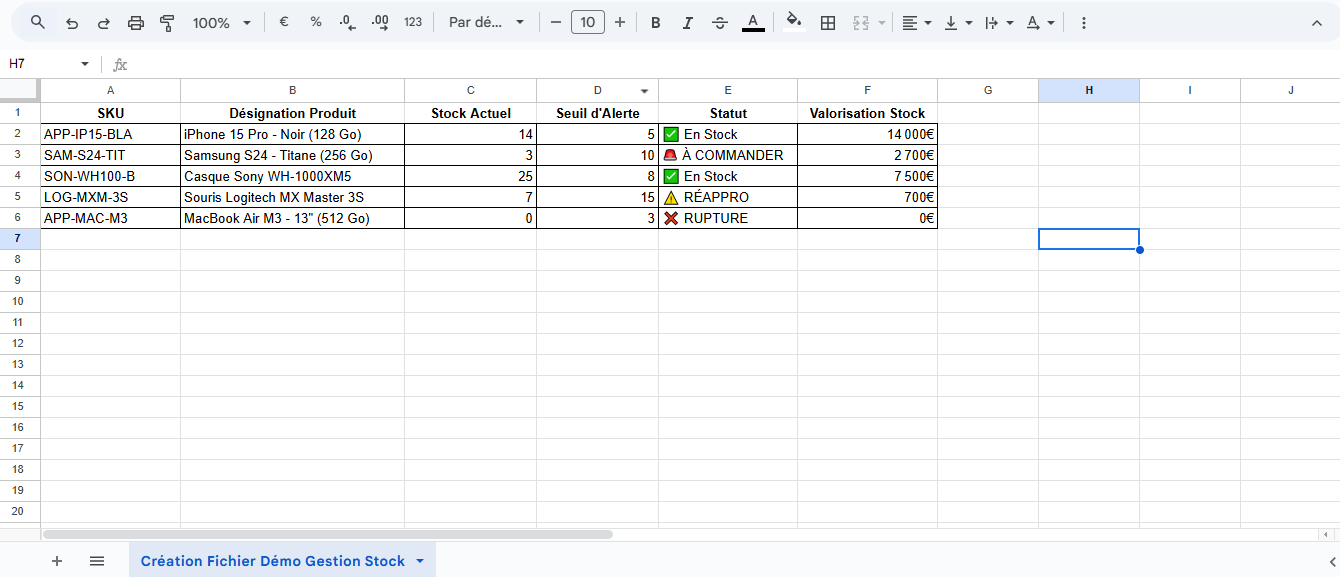
Task: Collapse the menus with the top-right chevron
Action: click(x=1316, y=22)
